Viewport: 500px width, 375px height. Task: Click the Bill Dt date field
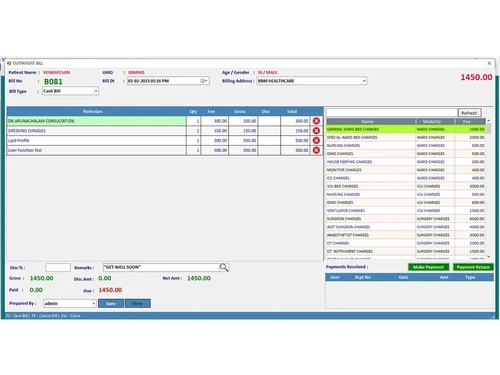pos(168,81)
